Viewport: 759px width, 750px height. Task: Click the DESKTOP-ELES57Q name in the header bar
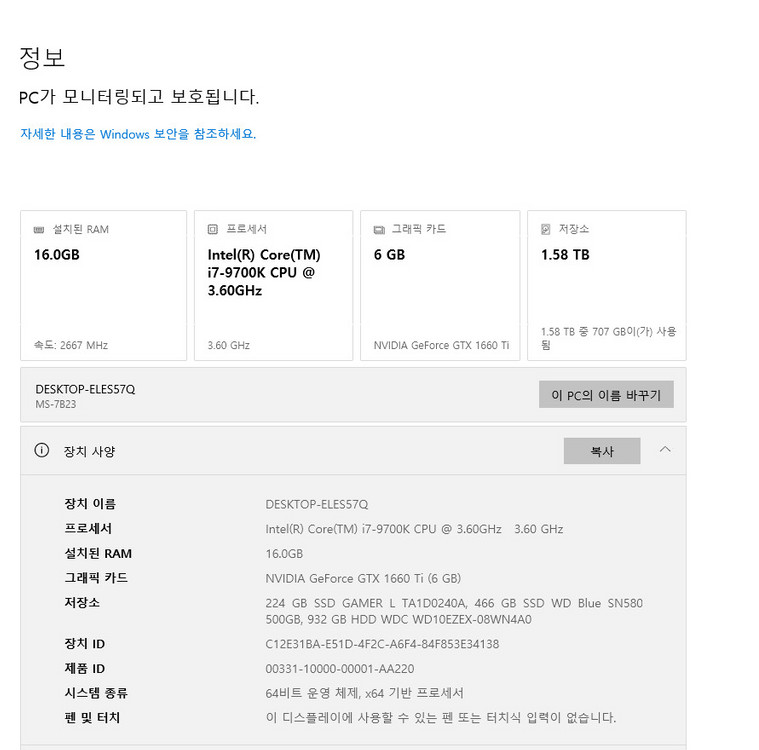85,389
